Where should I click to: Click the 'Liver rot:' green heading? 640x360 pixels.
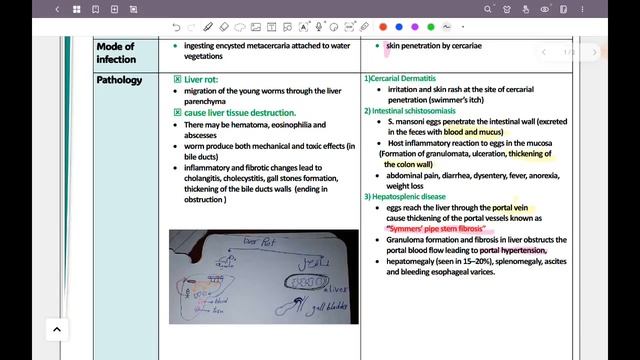(x=201, y=80)
